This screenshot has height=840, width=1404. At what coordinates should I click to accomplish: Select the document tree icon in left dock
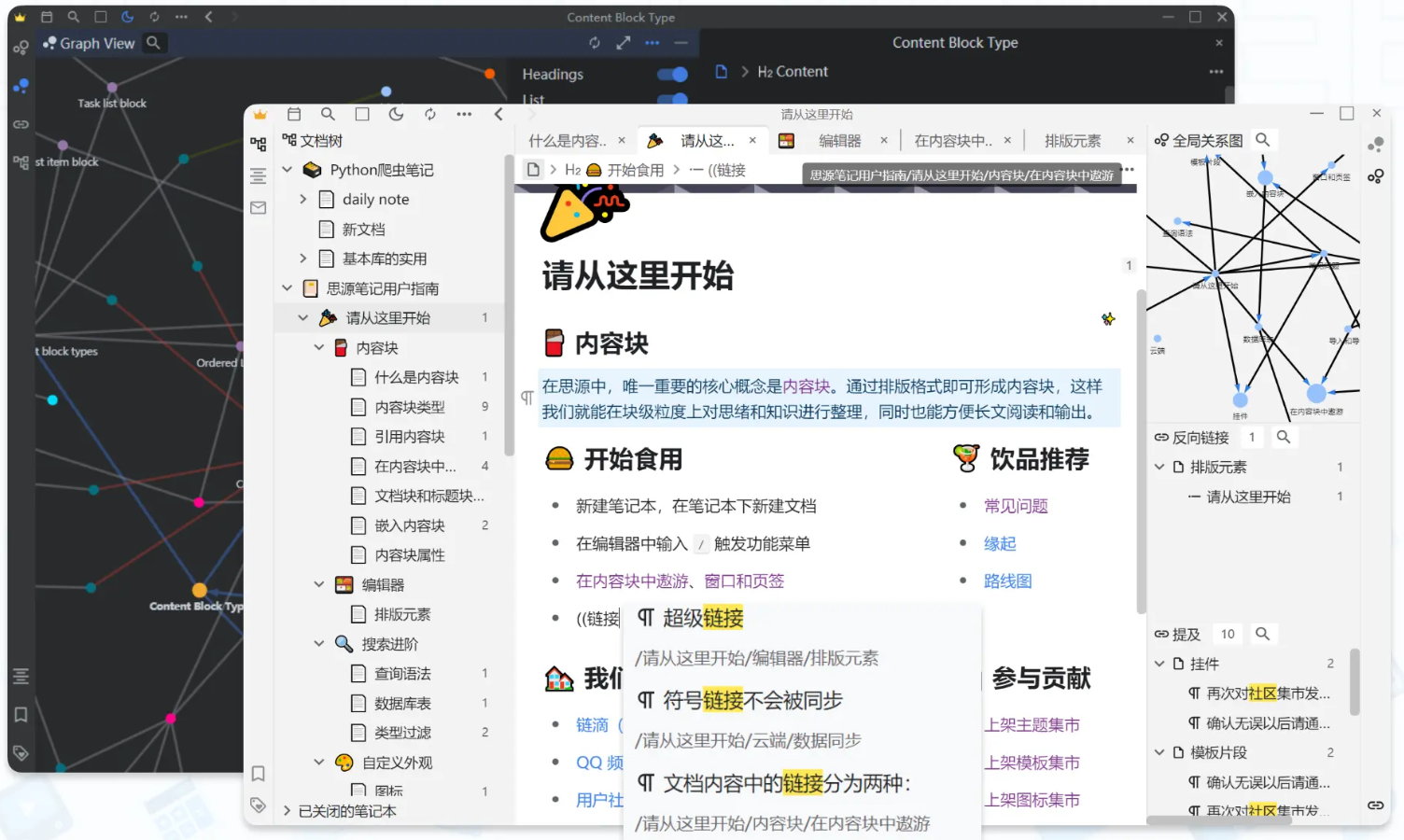coord(259,145)
